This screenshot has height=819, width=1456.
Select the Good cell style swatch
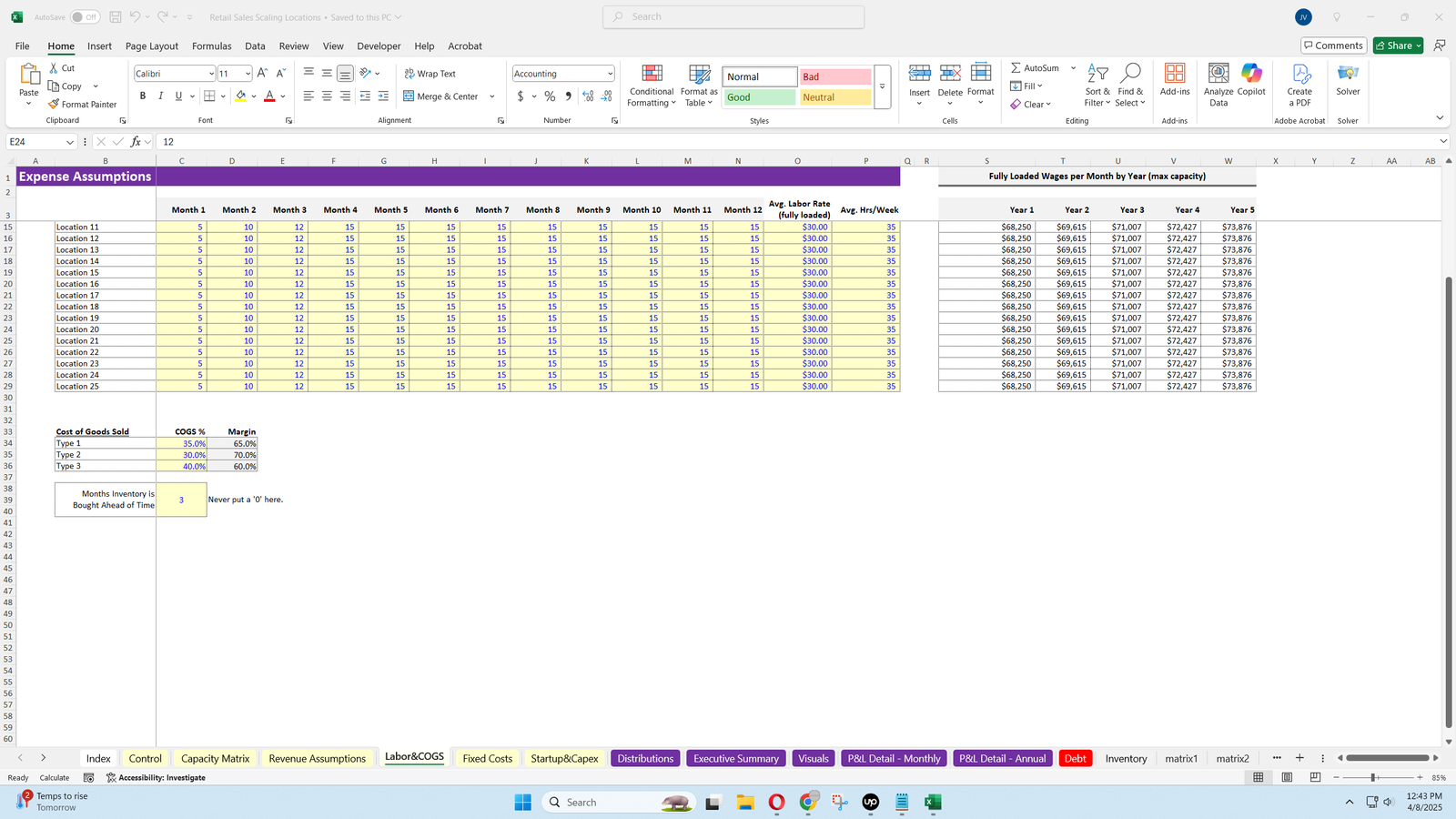760,97
